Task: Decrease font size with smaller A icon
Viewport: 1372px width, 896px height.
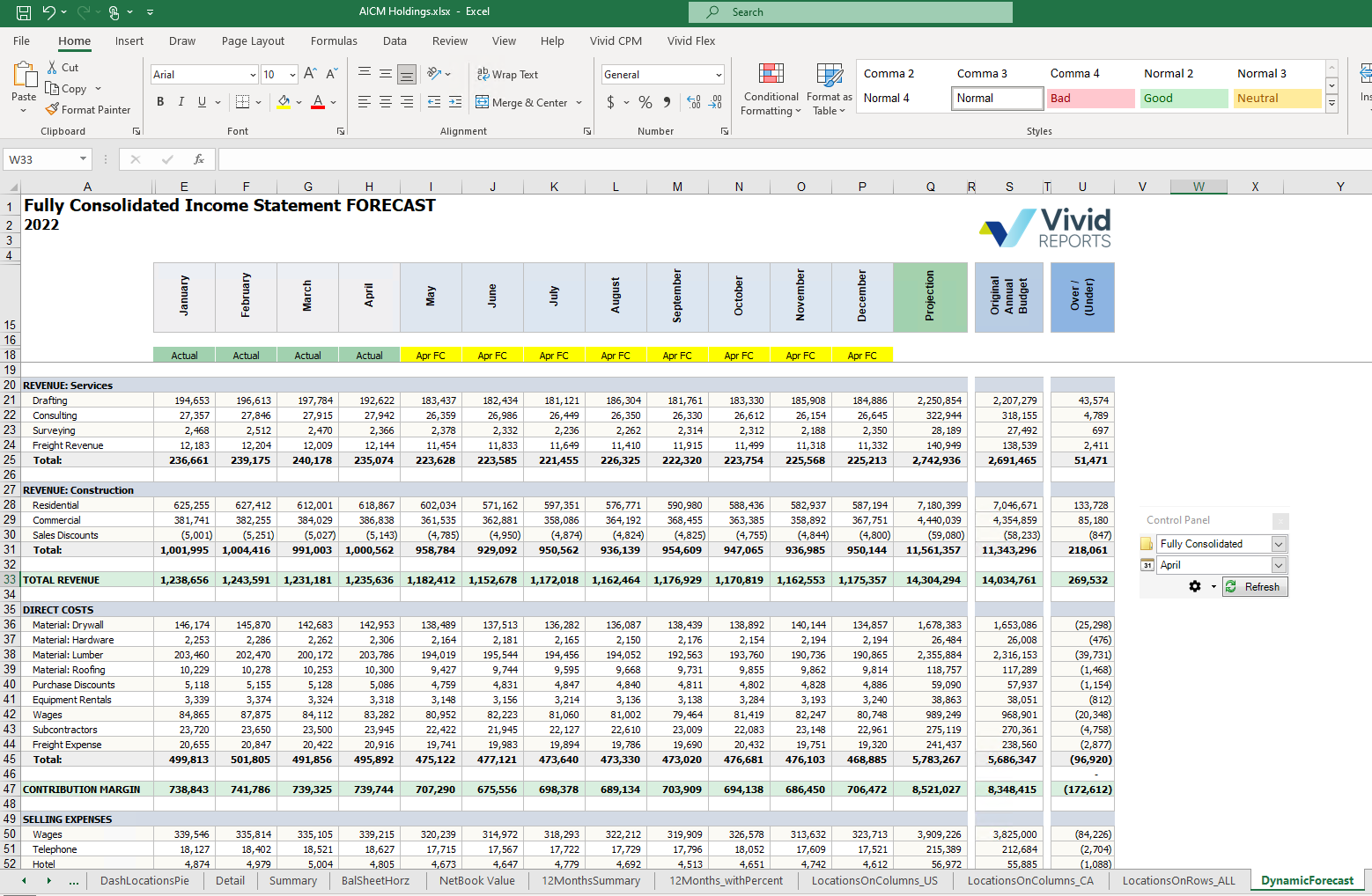Action: [331, 75]
